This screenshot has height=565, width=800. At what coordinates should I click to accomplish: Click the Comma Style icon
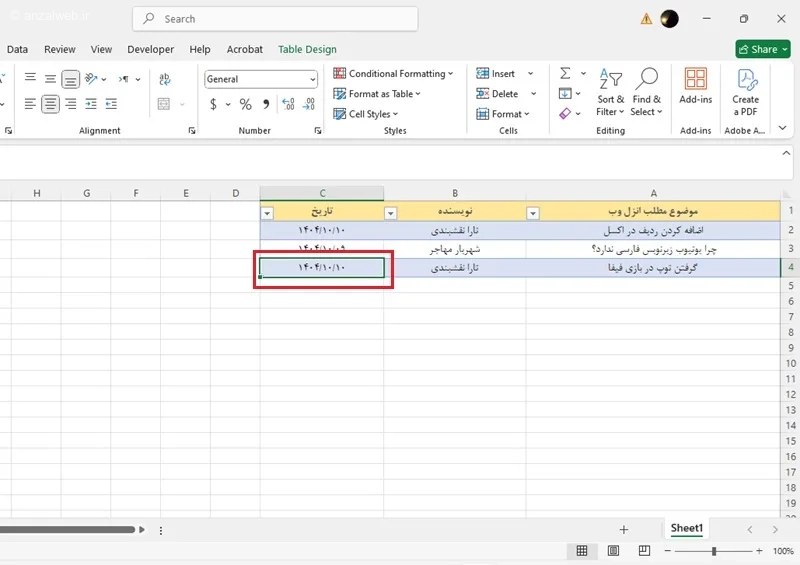tap(265, 105)
